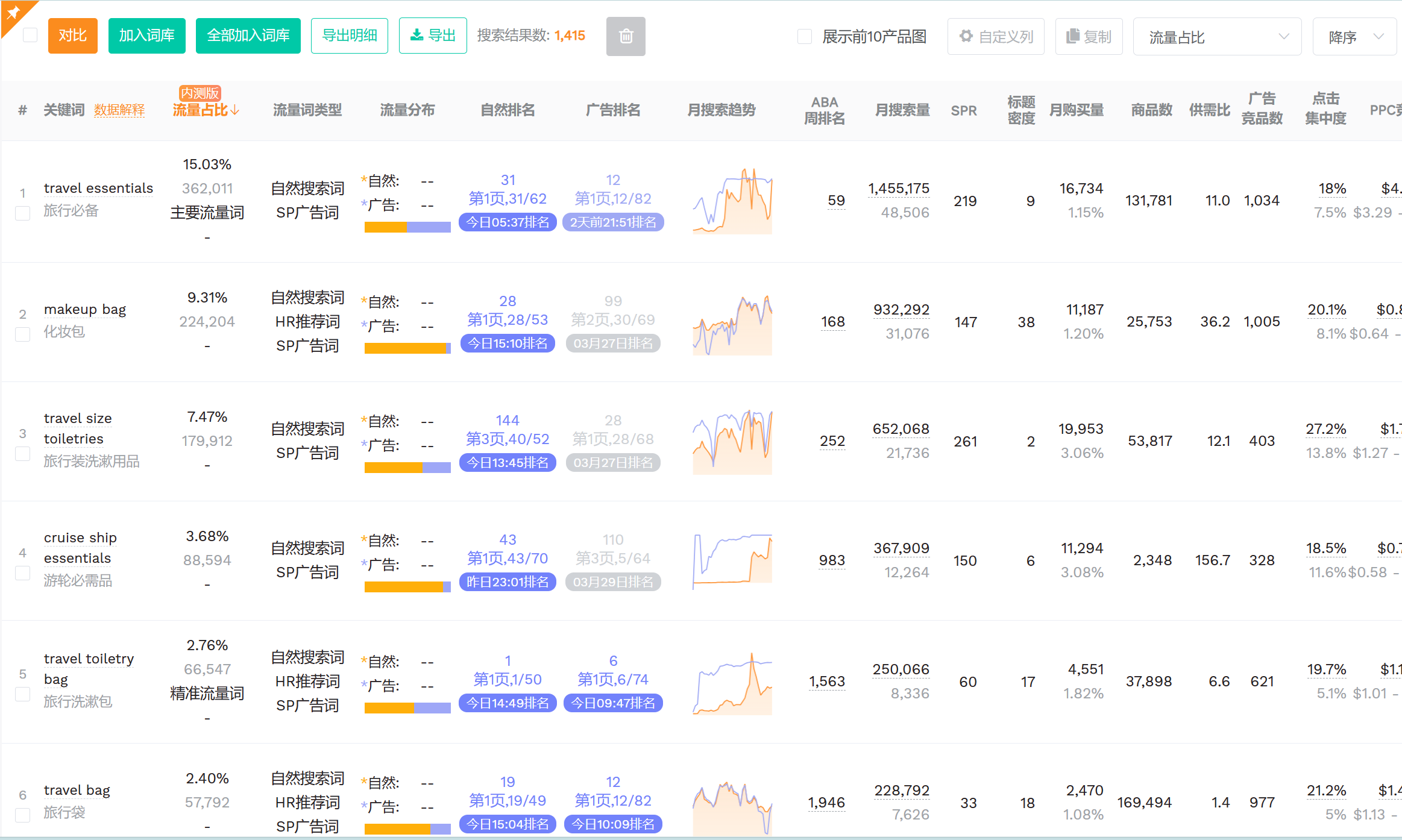This screenshot has width=1402, height=840.
Task: Toggle the select-all checkbox in toolbar
Action: click(30, 36)
